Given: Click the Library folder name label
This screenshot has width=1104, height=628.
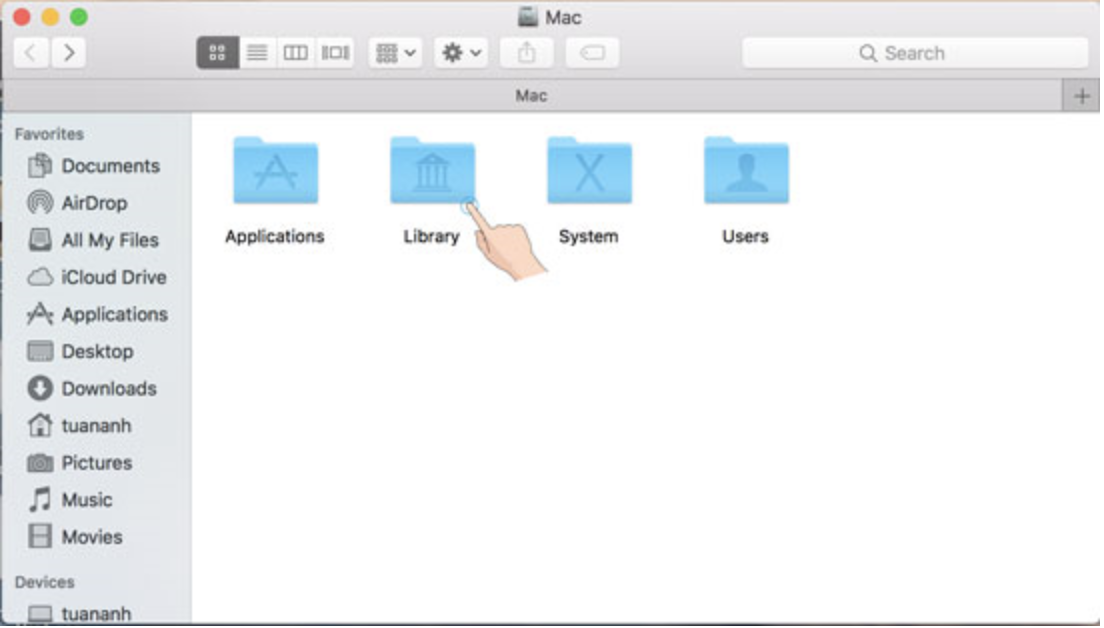Looking at the screenshot, I should pyautogui.click(x=432, y=237).
